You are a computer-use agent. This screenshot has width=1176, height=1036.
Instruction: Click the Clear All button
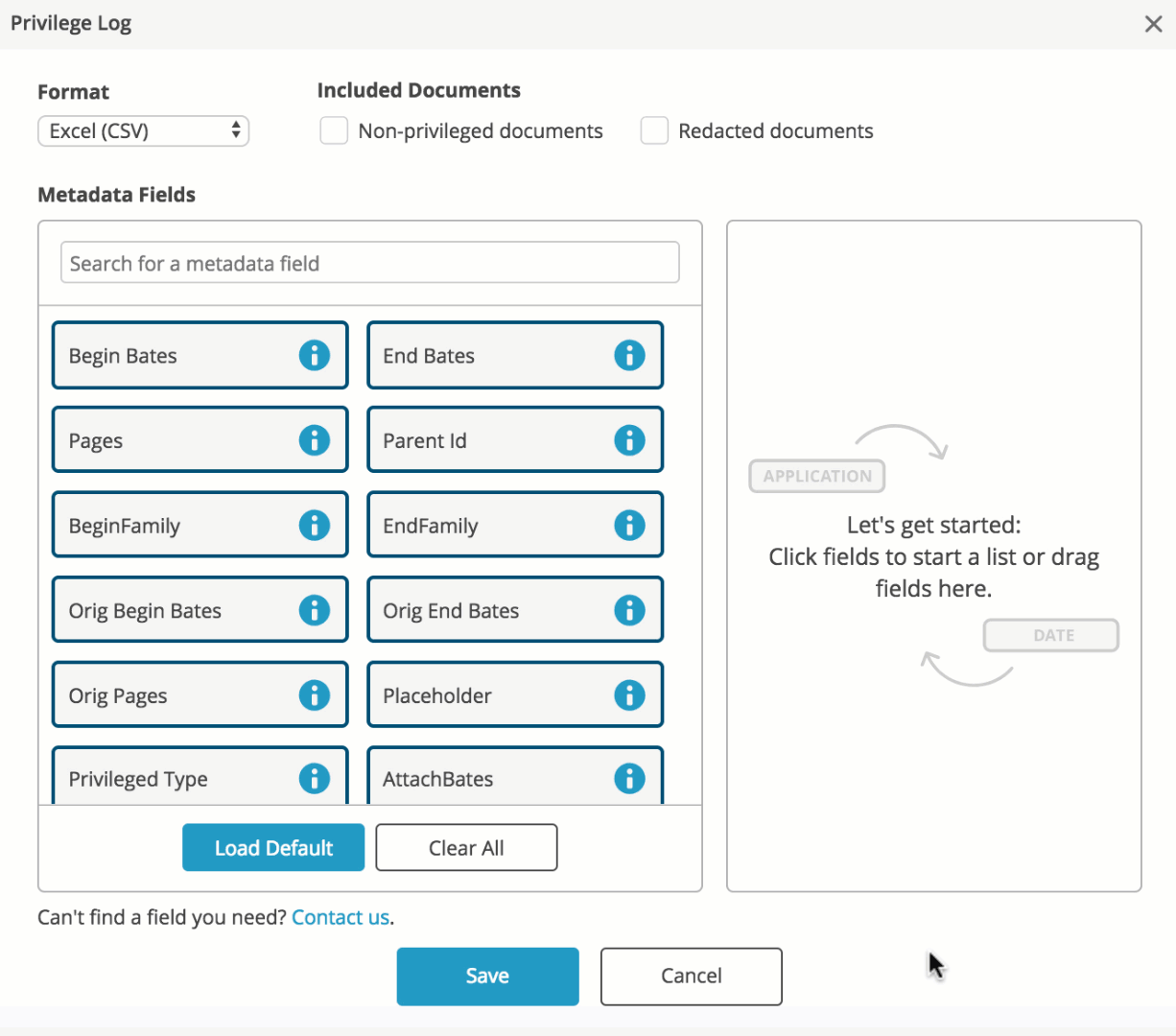466,848
